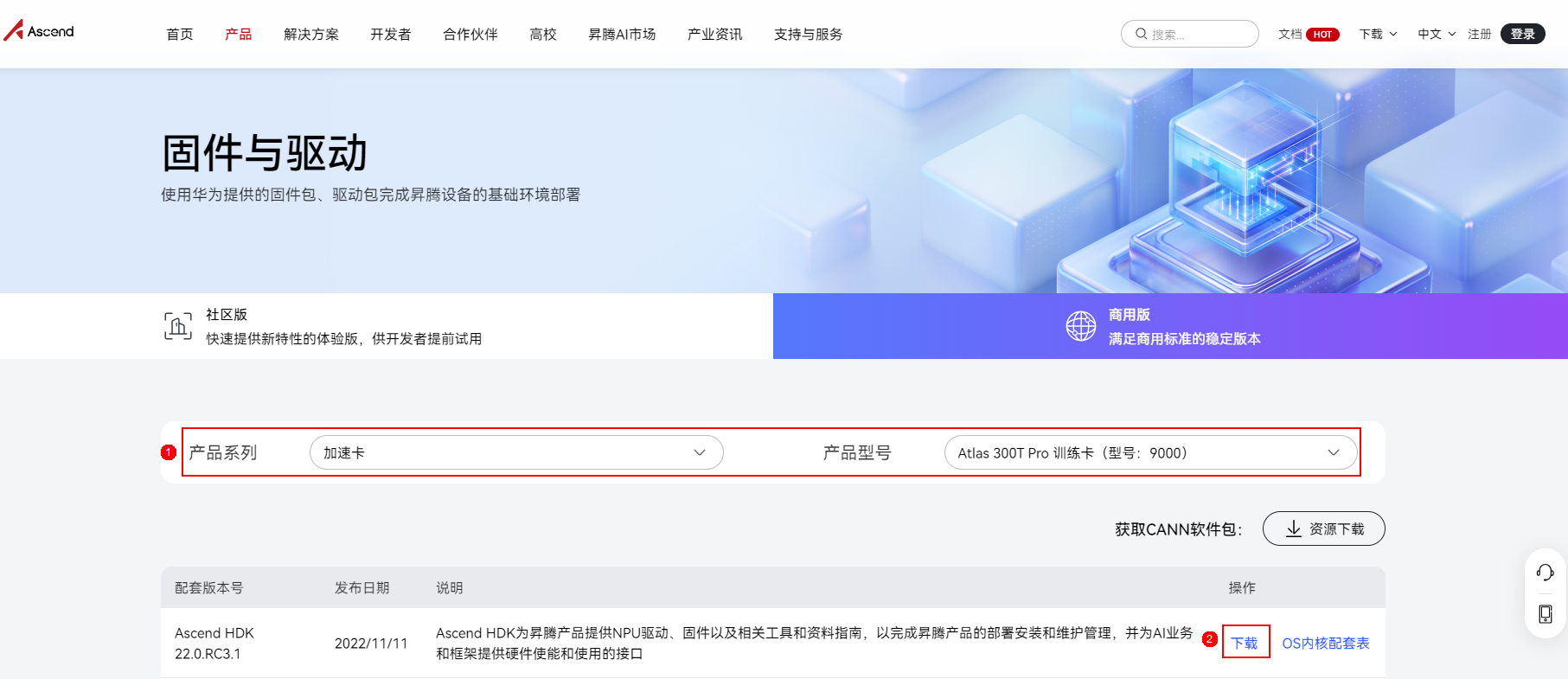The height and width of the screenshot is (679, 1568).
Task: Open the customer service headset icon
Action: click(x=1546, y=572)
